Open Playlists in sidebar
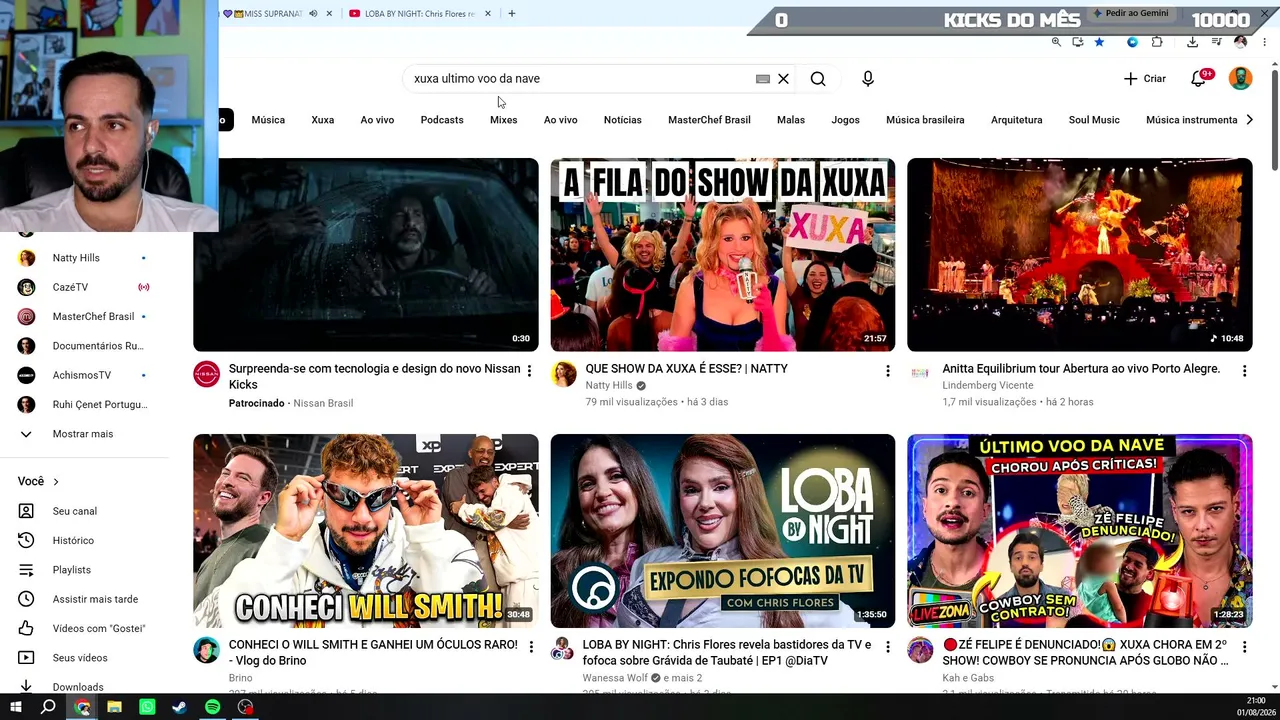The width and height of the screenshot is (1280, 720). (83, 570)
